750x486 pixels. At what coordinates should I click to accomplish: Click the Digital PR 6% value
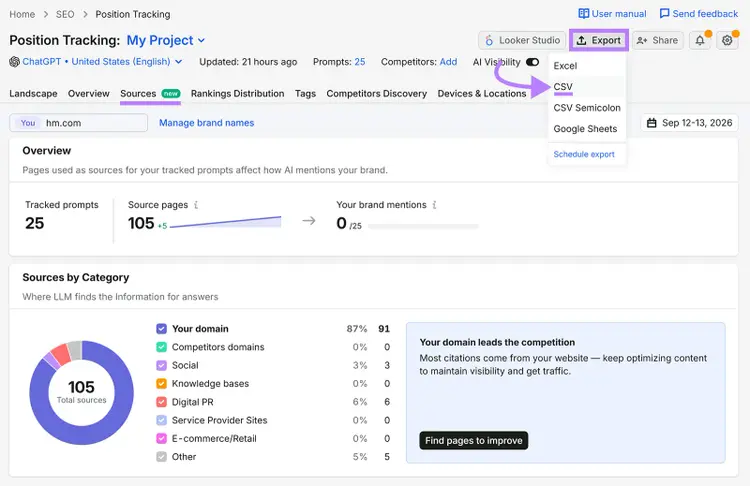(360, 402)
